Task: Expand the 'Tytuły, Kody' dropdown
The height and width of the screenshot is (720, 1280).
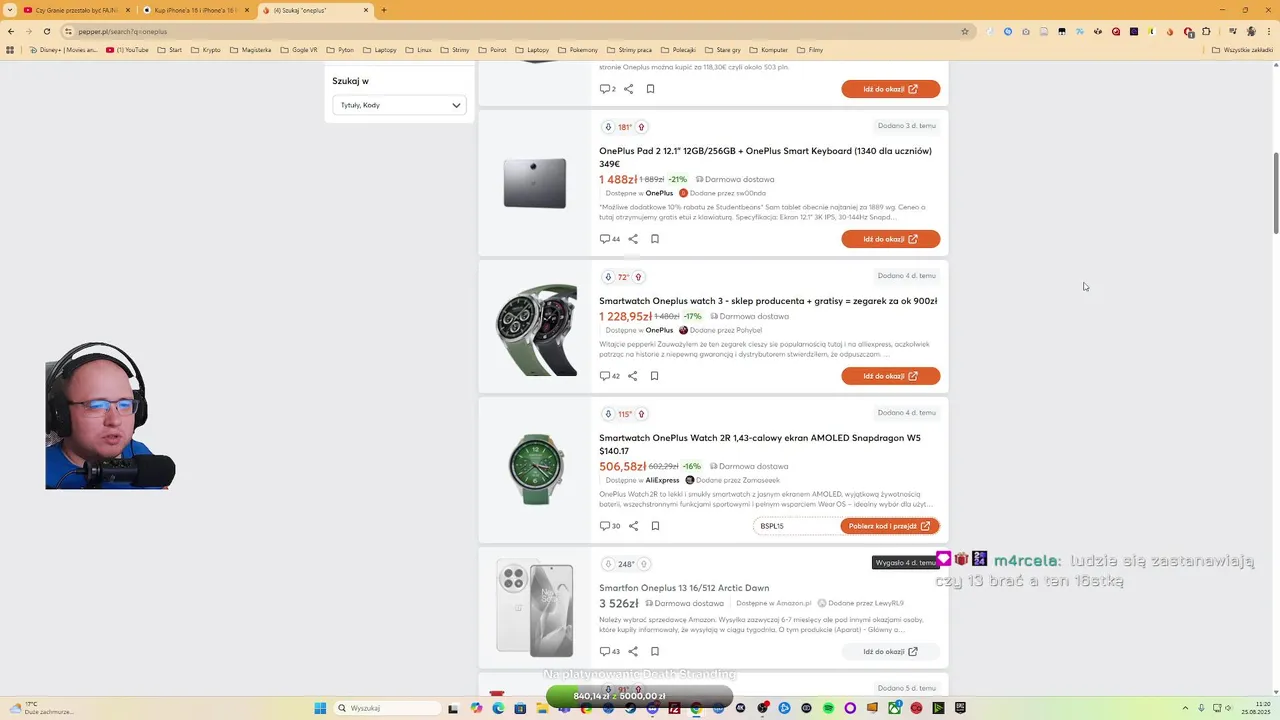Action: 399,105
